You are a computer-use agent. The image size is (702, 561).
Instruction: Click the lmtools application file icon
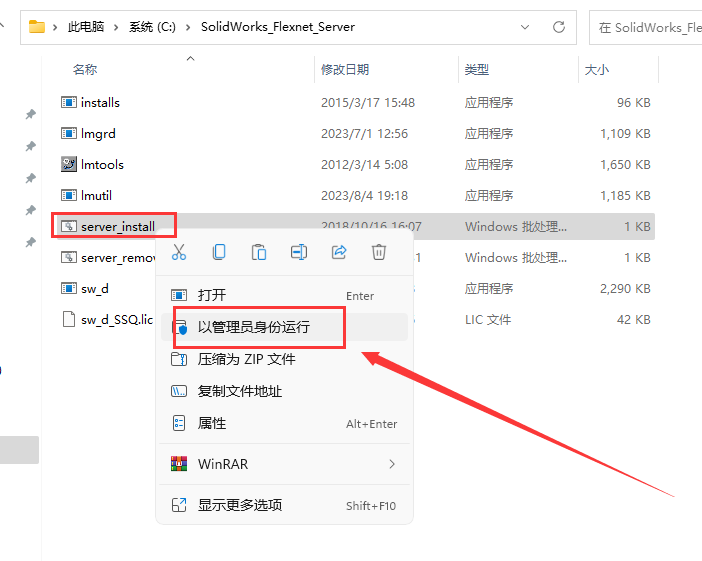69,165
